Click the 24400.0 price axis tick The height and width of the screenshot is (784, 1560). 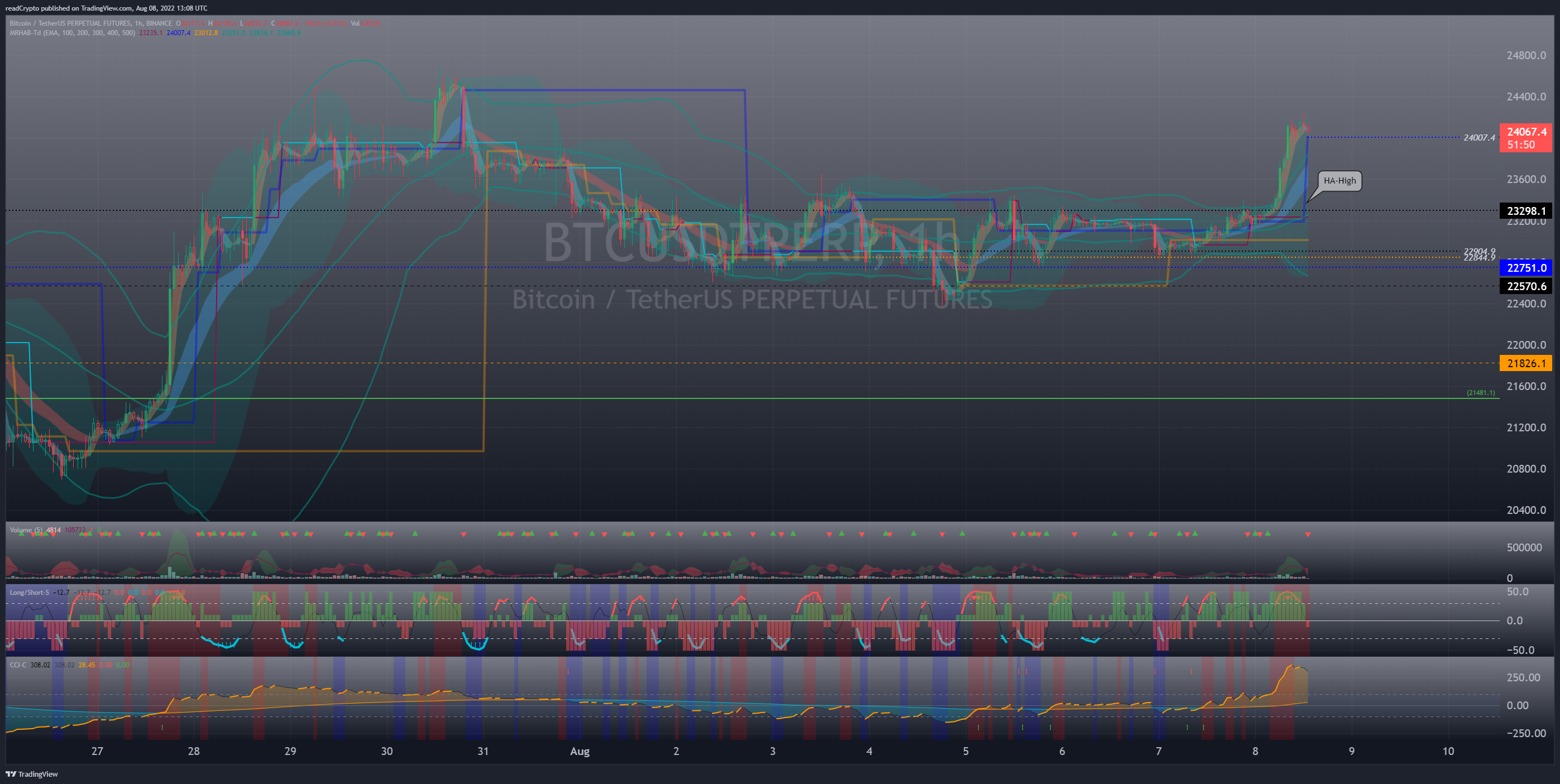pos(1526,97)
